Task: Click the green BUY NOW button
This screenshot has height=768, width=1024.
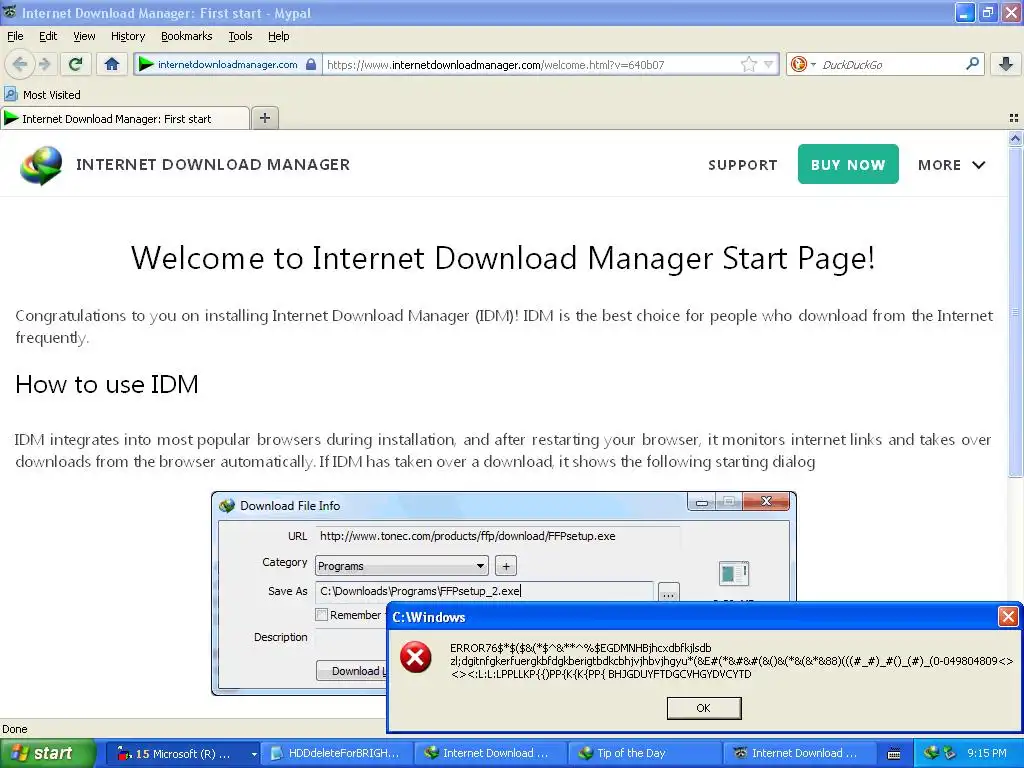Action: (x=848, y=164)
